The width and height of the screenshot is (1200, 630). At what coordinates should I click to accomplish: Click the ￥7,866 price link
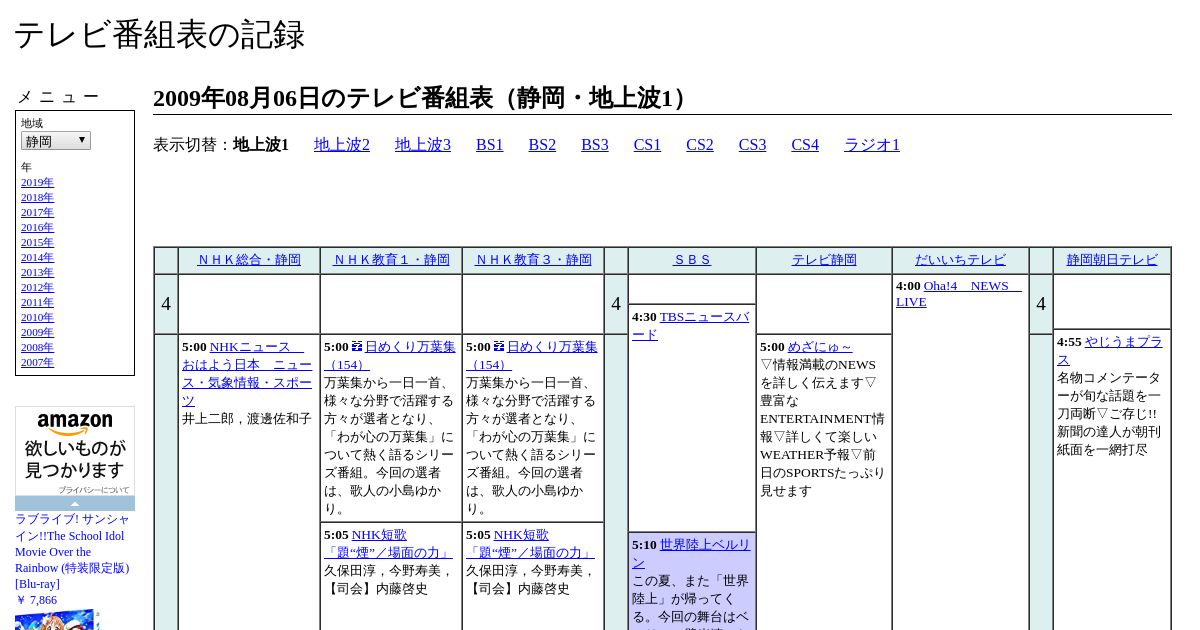click(36, 600)
